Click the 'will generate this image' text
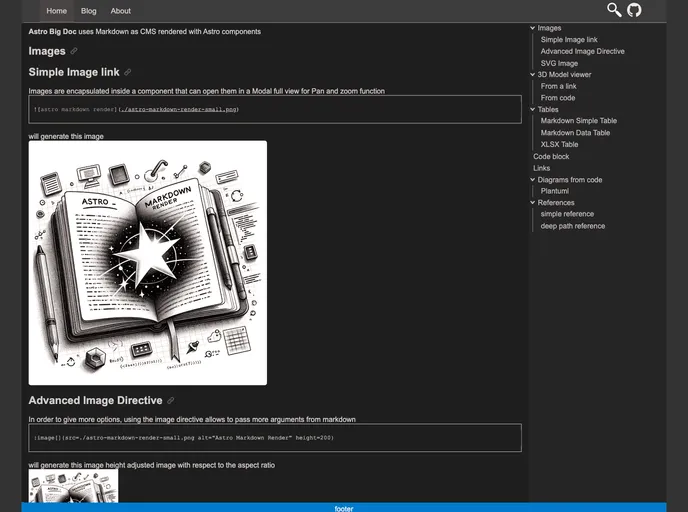This screenshot has width=688, height=512. (x=66, y=136)
